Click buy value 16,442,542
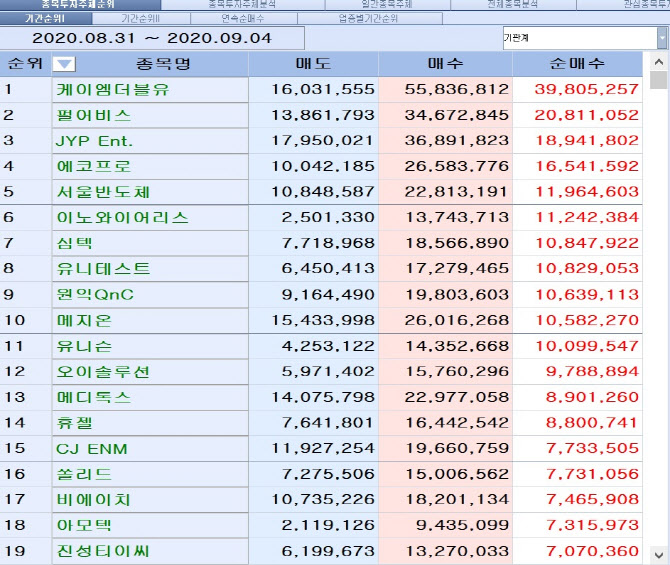Image resolution: width=670 pixels, height=565 pixels. coord(457,423)
